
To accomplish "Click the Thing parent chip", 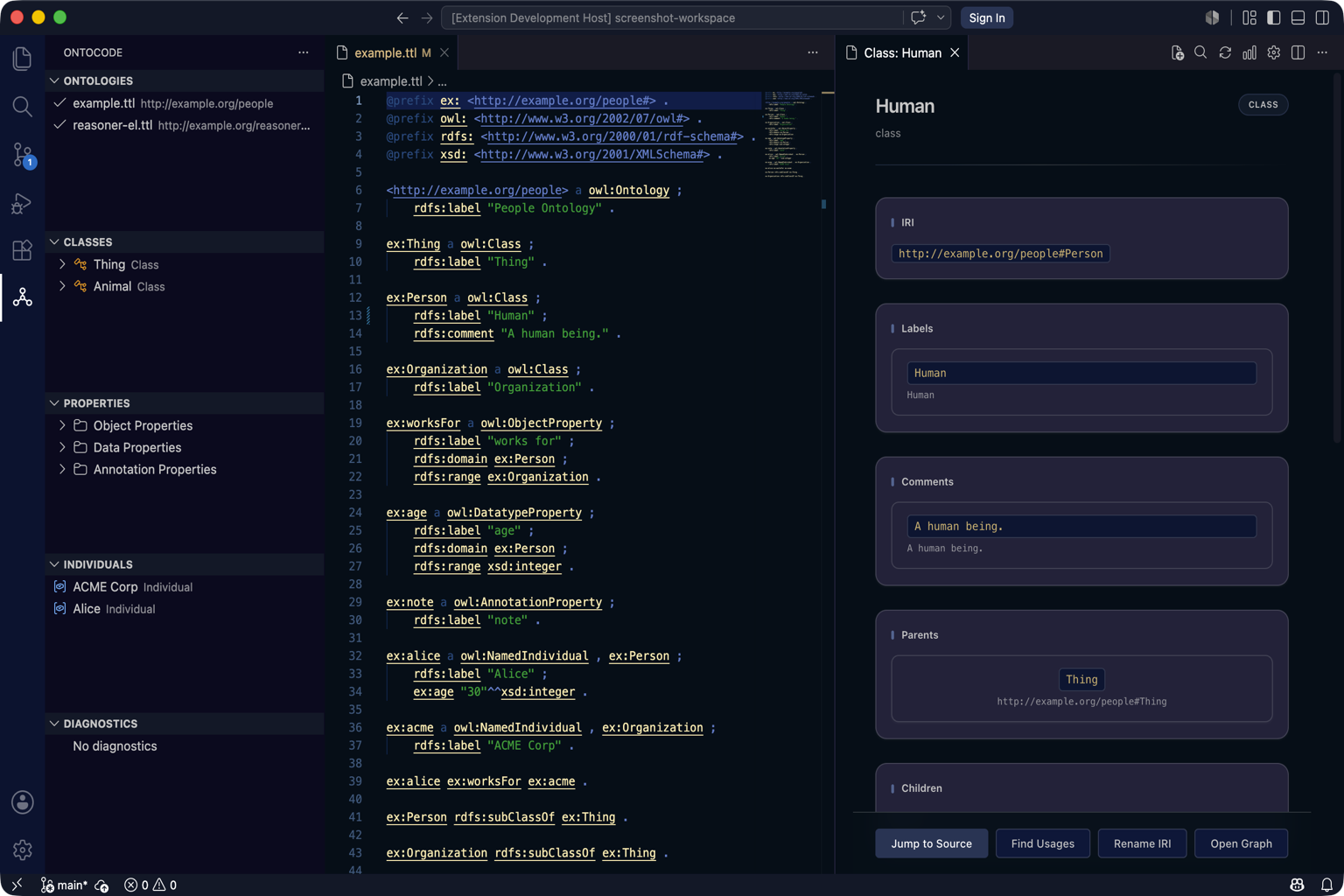I will [x=1081, y=679].
